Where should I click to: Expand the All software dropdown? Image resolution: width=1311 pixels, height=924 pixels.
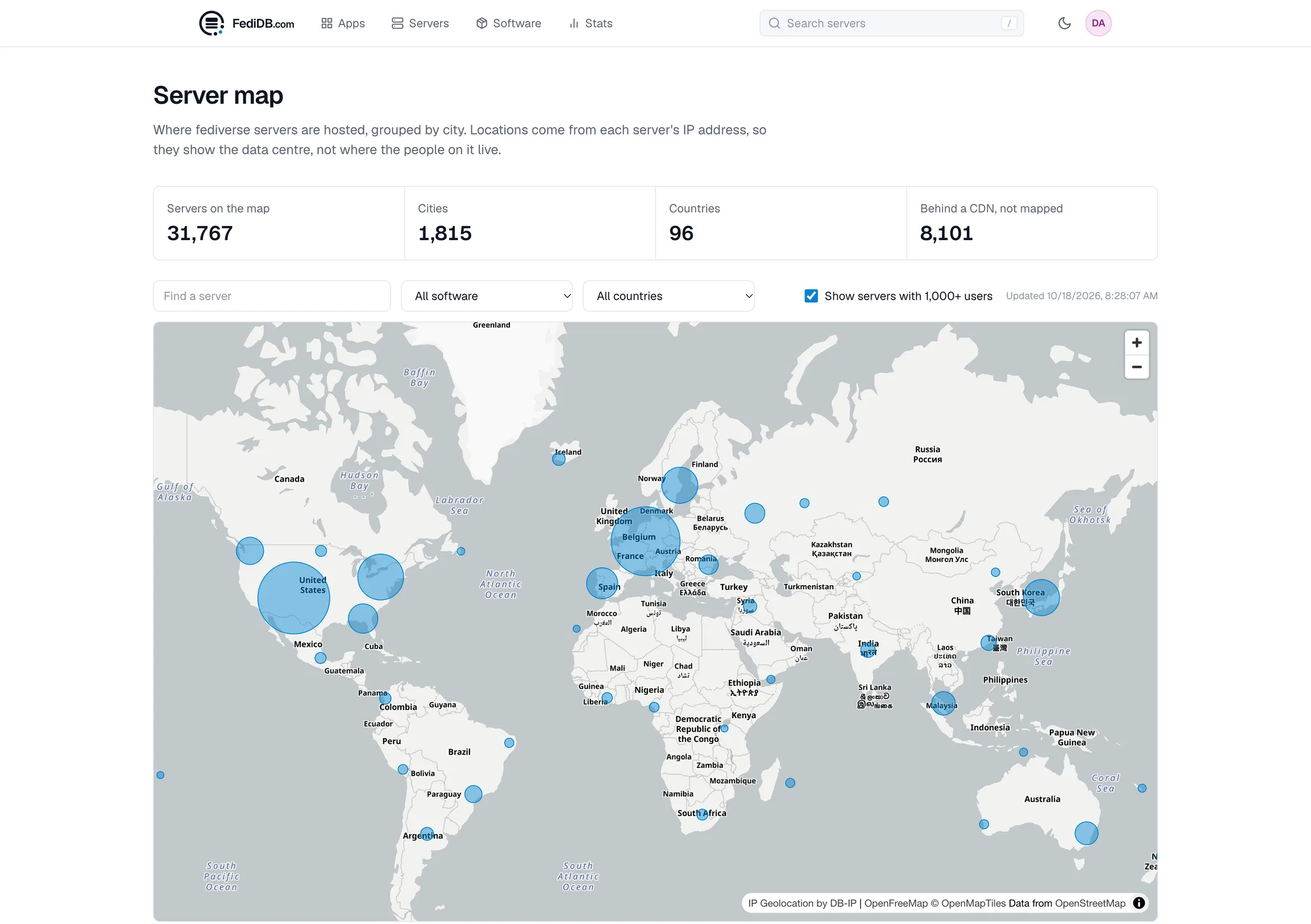pyautogui.click(x=486, y=296)
